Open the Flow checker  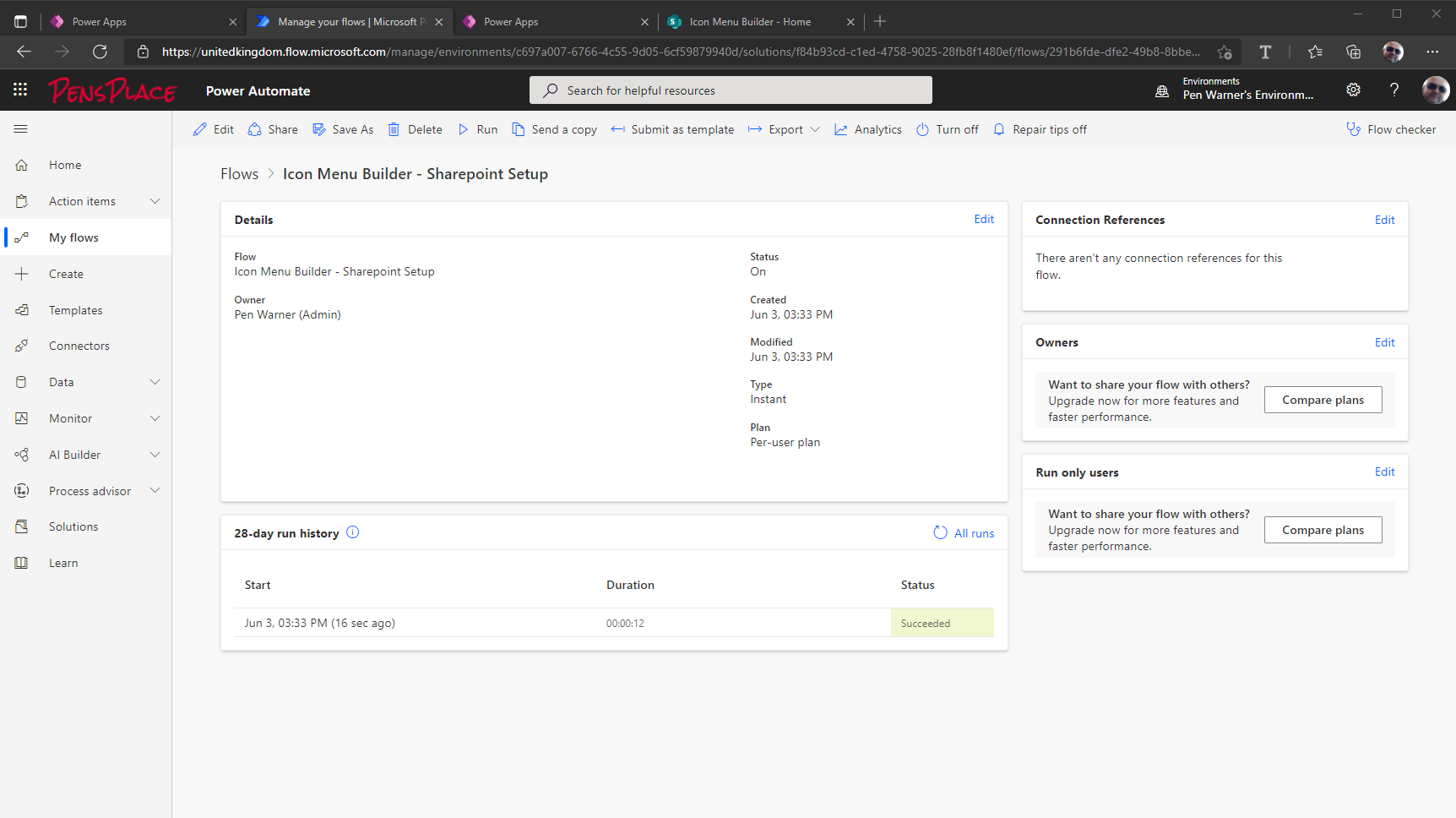click(1391, 129)
